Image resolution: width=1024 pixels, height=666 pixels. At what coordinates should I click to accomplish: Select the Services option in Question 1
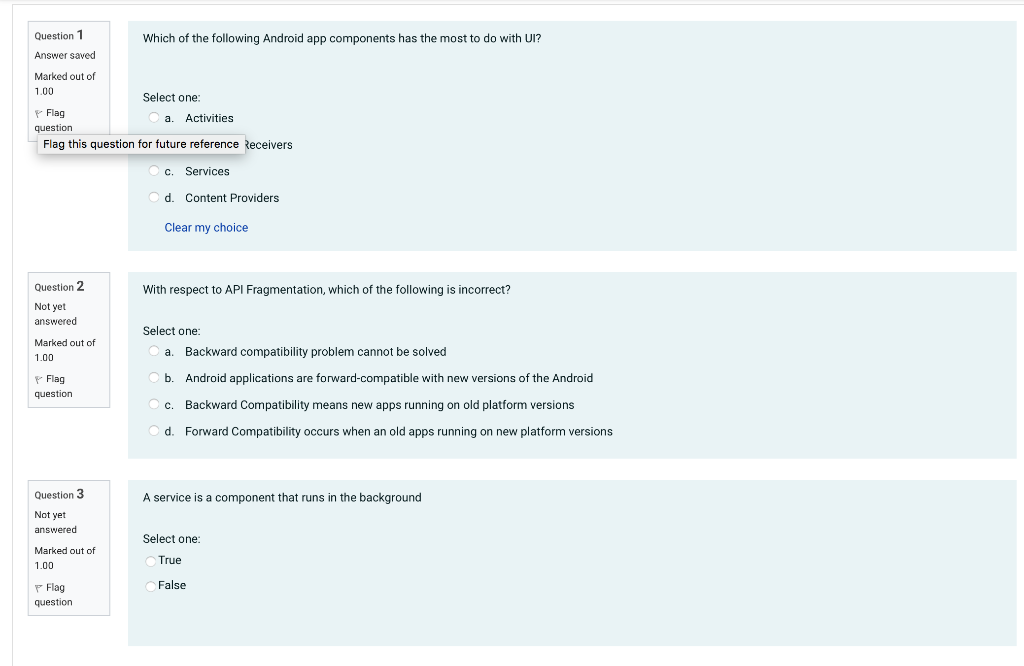pos(153,170)
